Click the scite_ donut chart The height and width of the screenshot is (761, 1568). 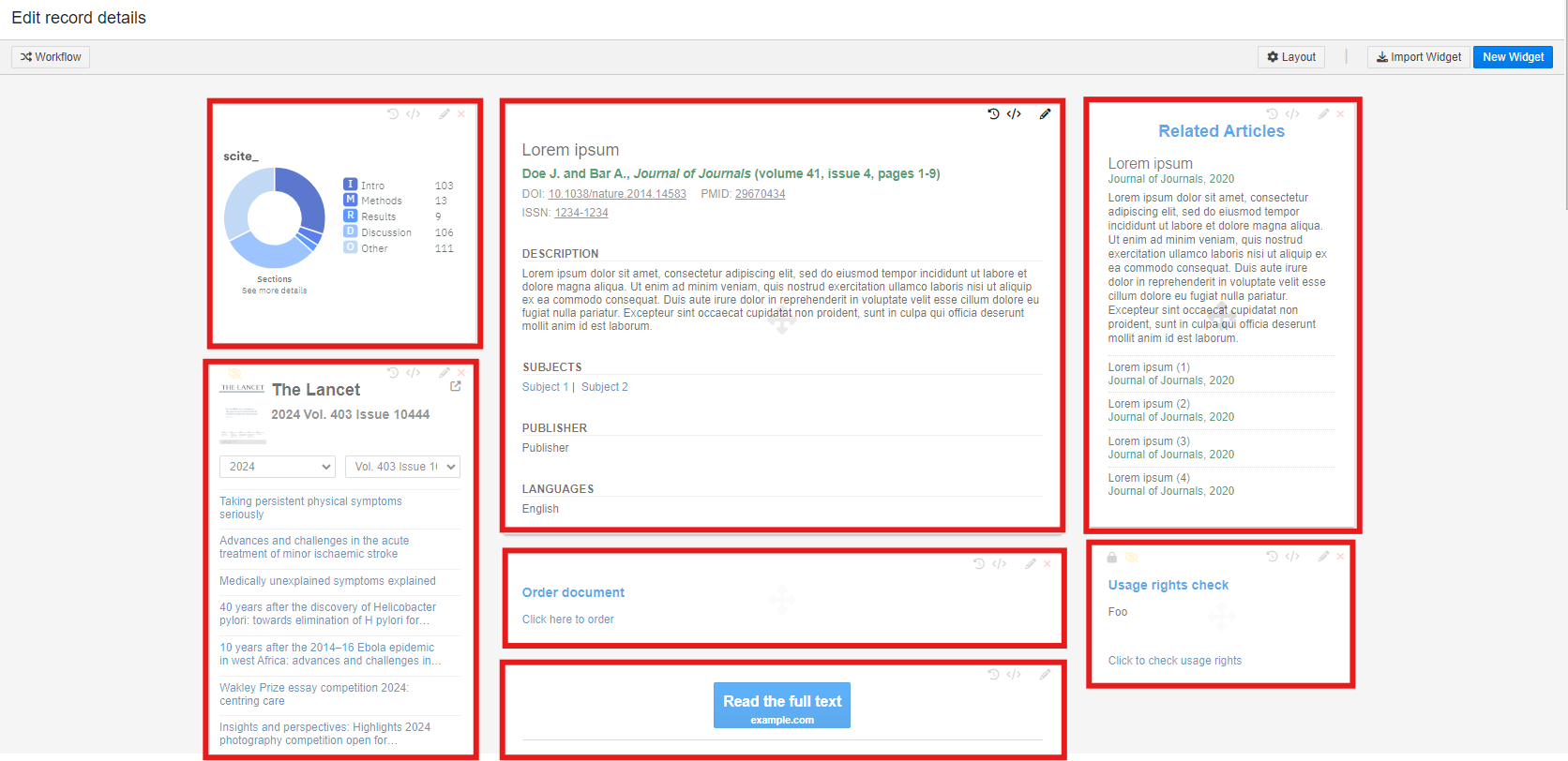coord(274,217)
